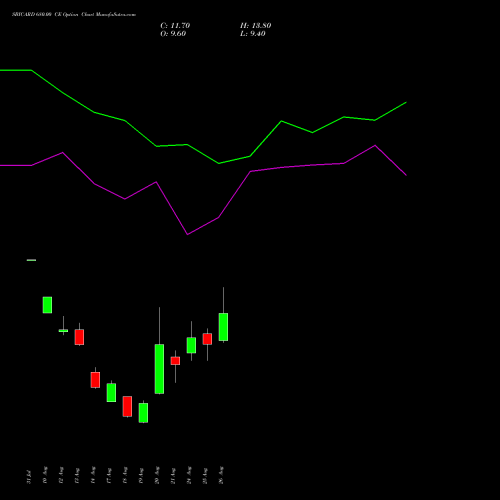Select the 17 Aug date label
Image resolution: width=500 pixels, height=500 pixels.
[x=109, y=475]
